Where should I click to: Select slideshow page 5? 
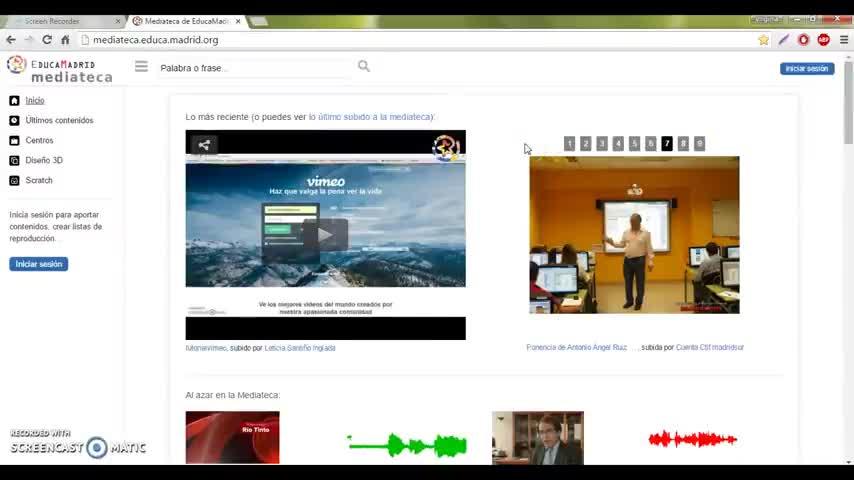click(634, 144)
